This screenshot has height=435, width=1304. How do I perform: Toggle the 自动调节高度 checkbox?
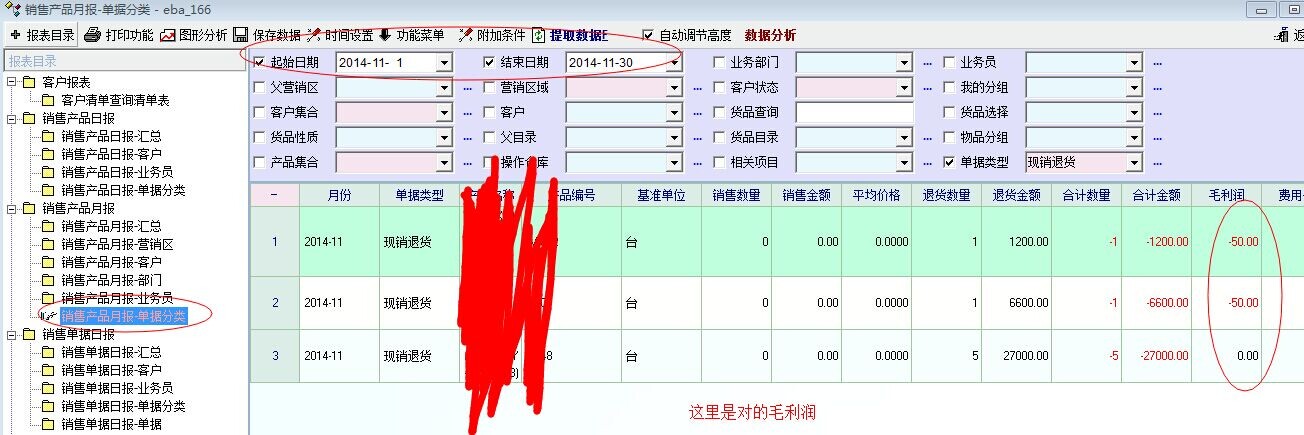click(648, 35)
